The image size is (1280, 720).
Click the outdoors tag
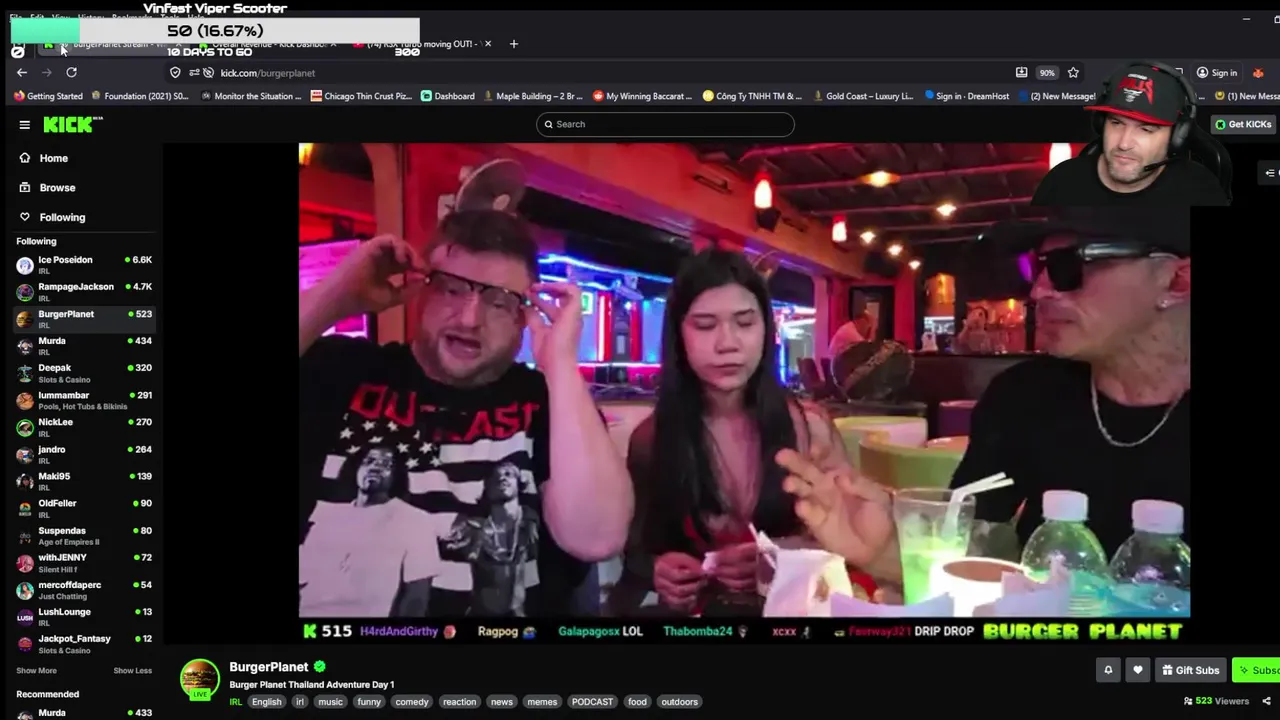(x=679, y=702)
